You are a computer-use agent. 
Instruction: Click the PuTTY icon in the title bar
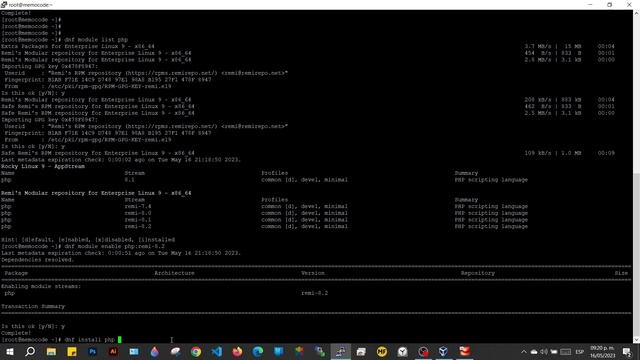point(4,4)
